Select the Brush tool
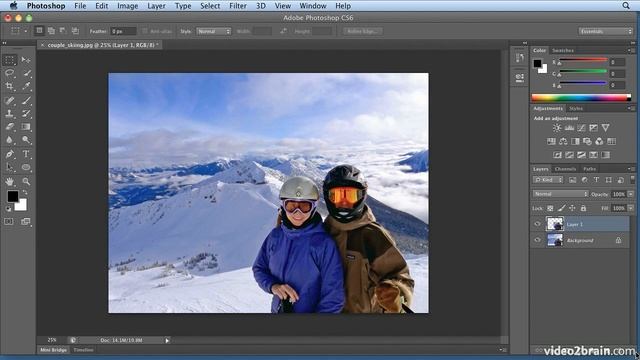Image resolution: width=640 pixels, height=360 pixels. 26,100
